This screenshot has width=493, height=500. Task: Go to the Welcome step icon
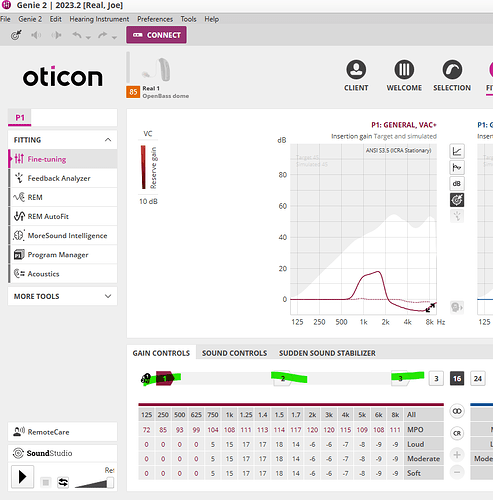pyautogui.click(x=404, y=70)
